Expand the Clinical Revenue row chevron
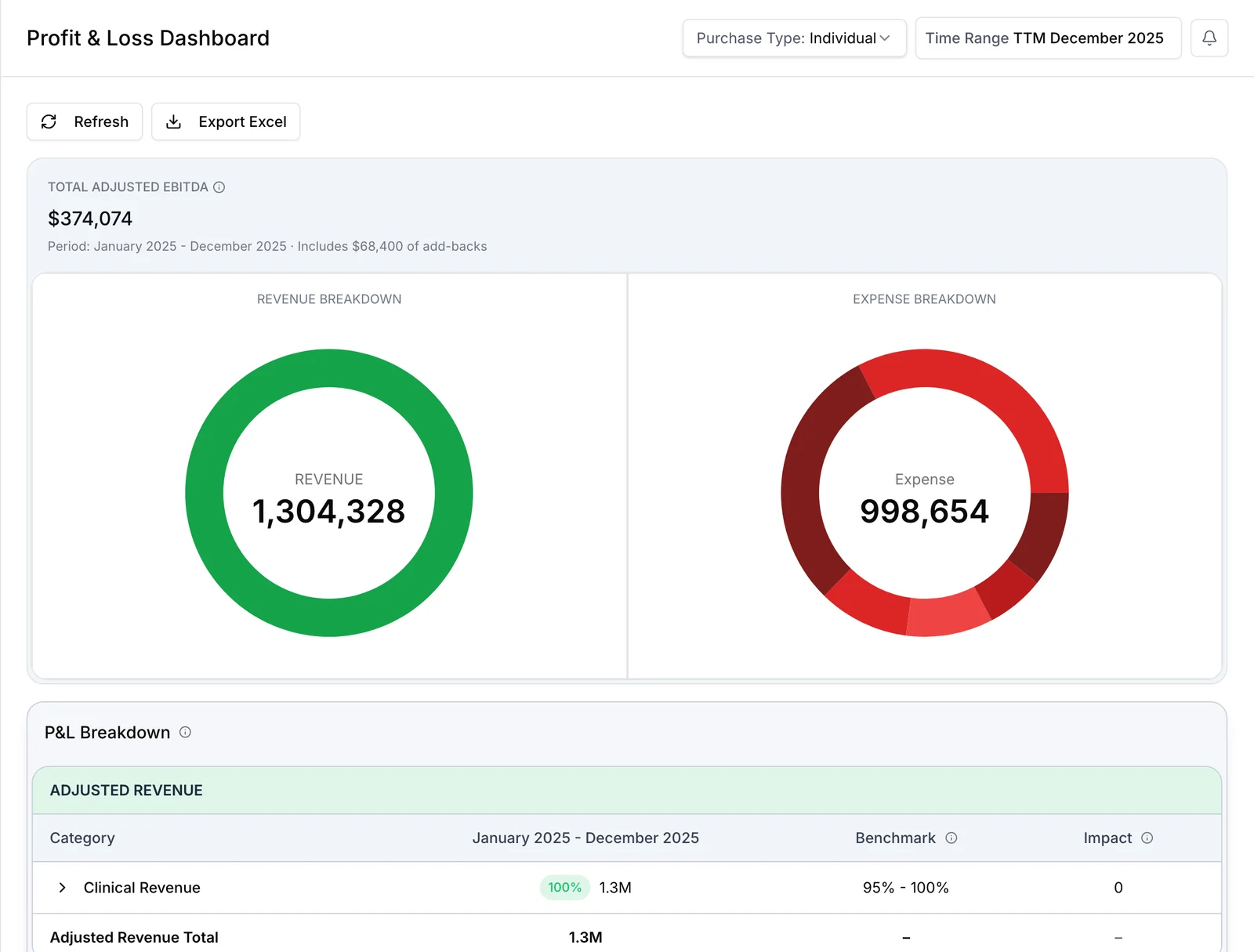1254x952 pixels. pyautogui.click(x=62, y=887)
